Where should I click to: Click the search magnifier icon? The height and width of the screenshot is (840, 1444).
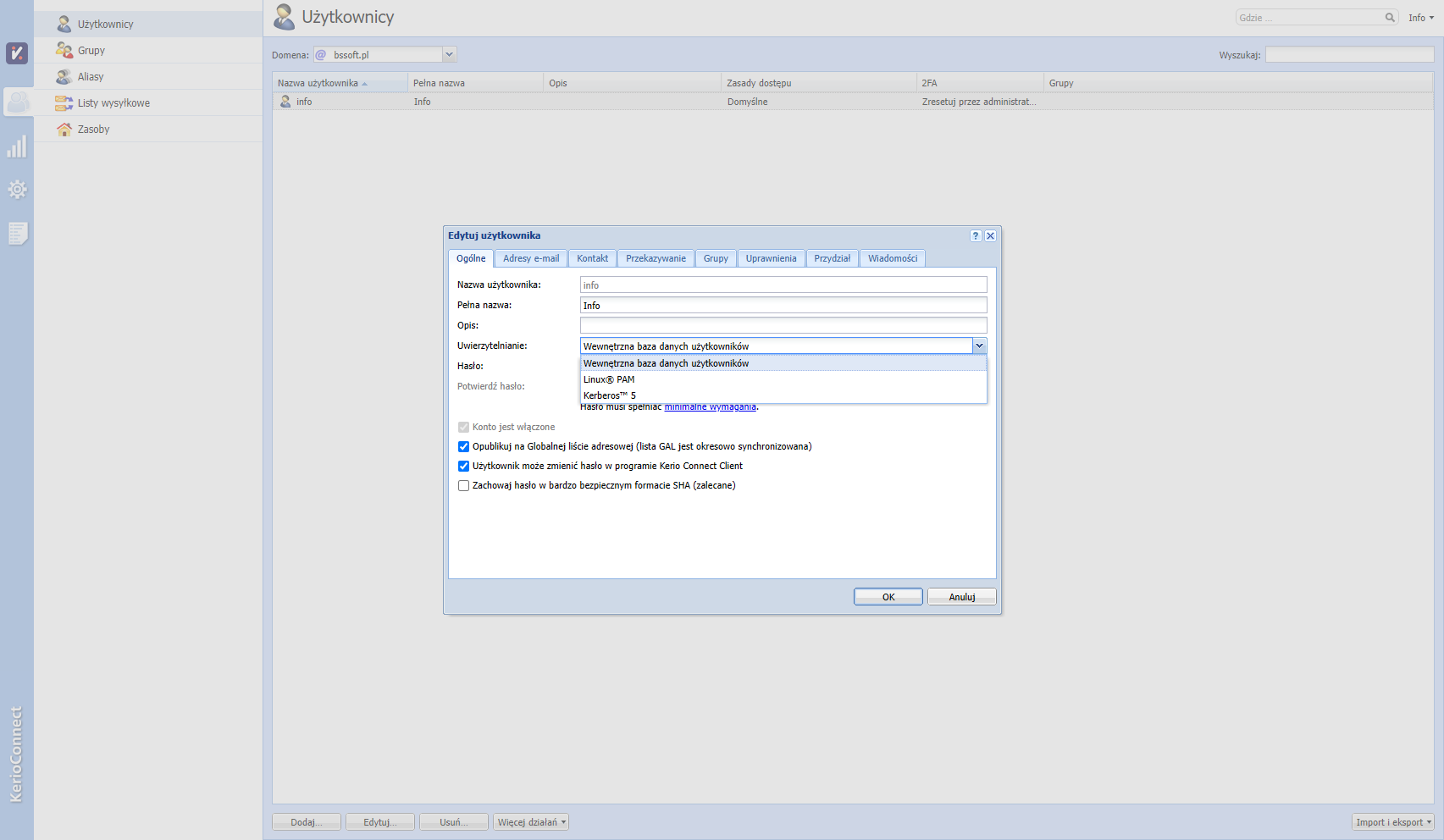(x=1389, y=18)
